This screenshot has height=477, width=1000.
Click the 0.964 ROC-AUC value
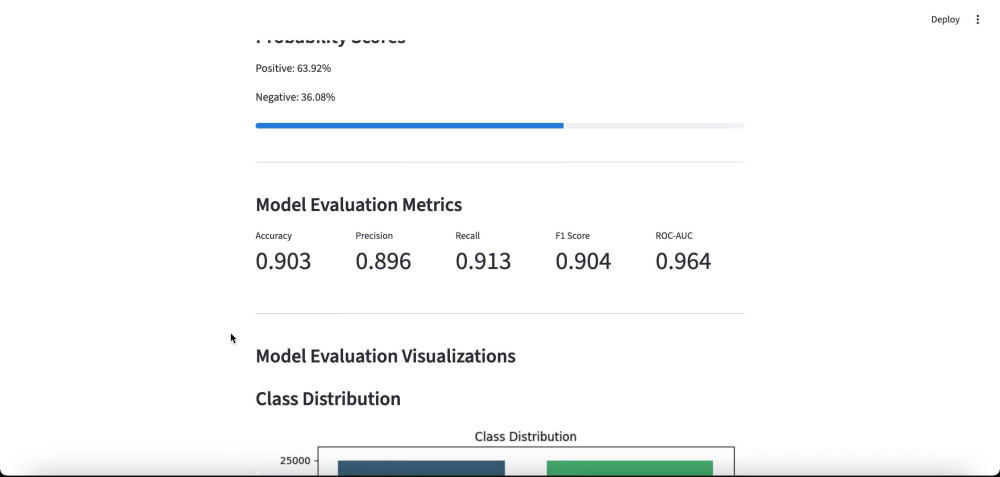coord(683,261)
